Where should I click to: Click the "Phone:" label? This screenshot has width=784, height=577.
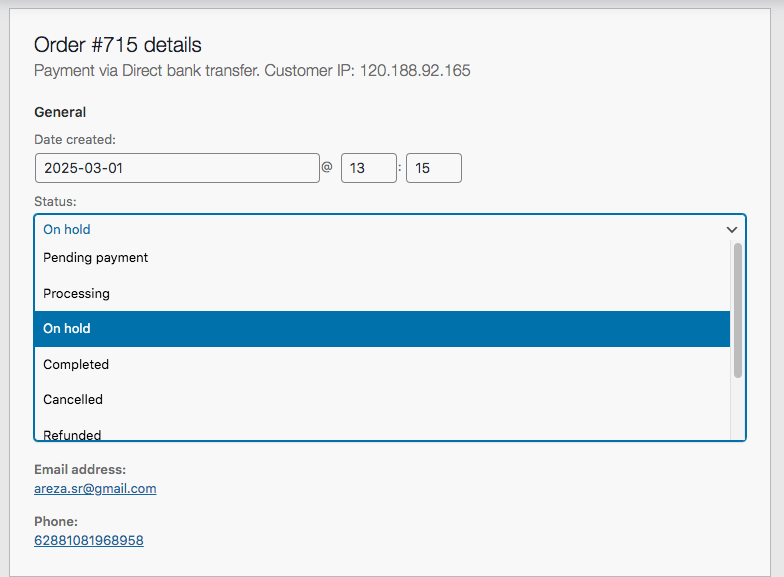(x=56, y=522)
